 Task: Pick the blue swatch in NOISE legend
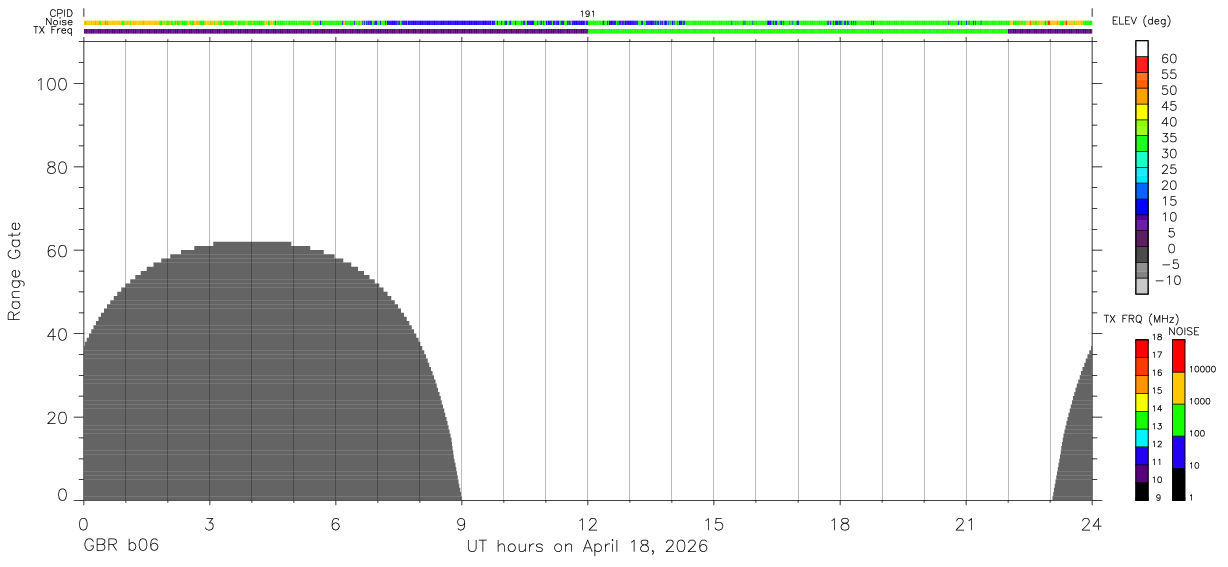(1178, 452)
